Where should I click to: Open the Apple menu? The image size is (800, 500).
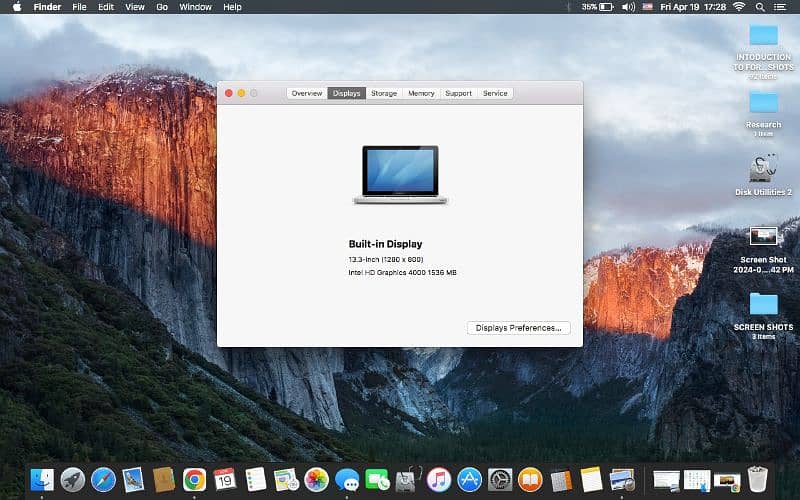[16, 7]
